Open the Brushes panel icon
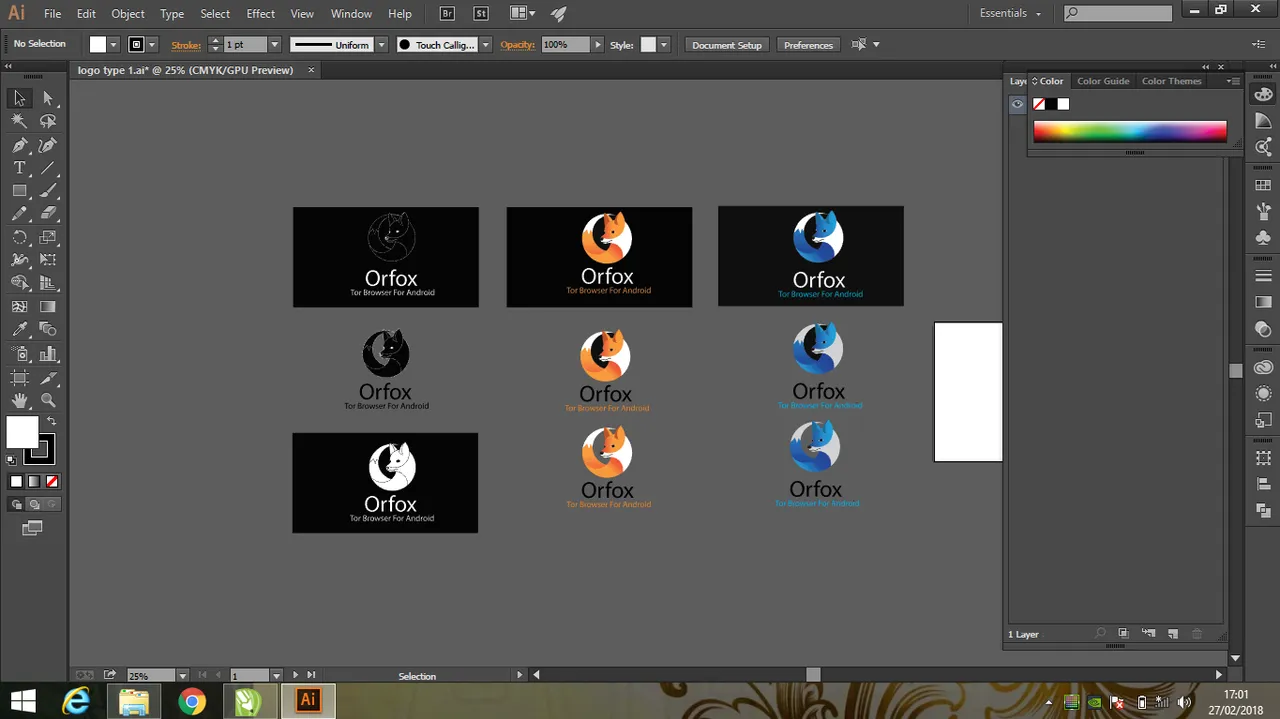 pos(1264,212)
